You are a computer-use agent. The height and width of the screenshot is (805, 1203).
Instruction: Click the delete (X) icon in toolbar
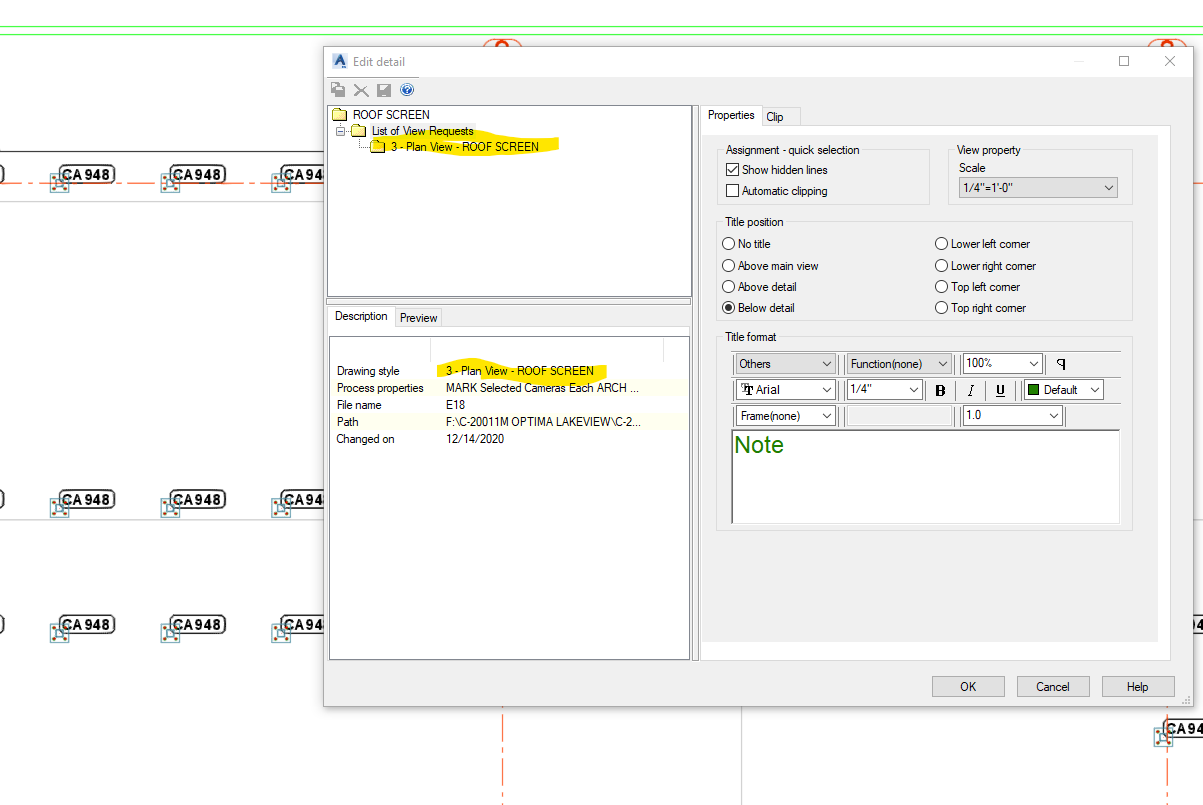pyautogui.click(x=361, y=89)
